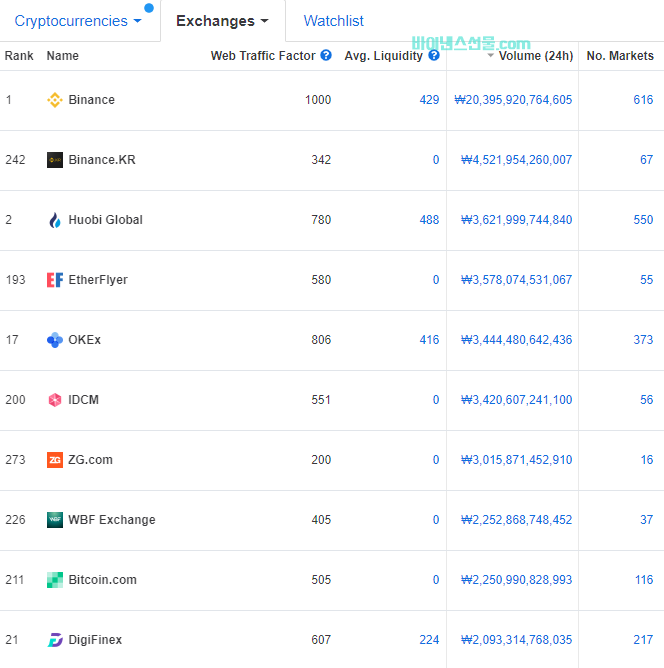Click the OKEx blue dots logo
Image resolution: width=664 pixels, height=668 pixels.
[55, 340]
